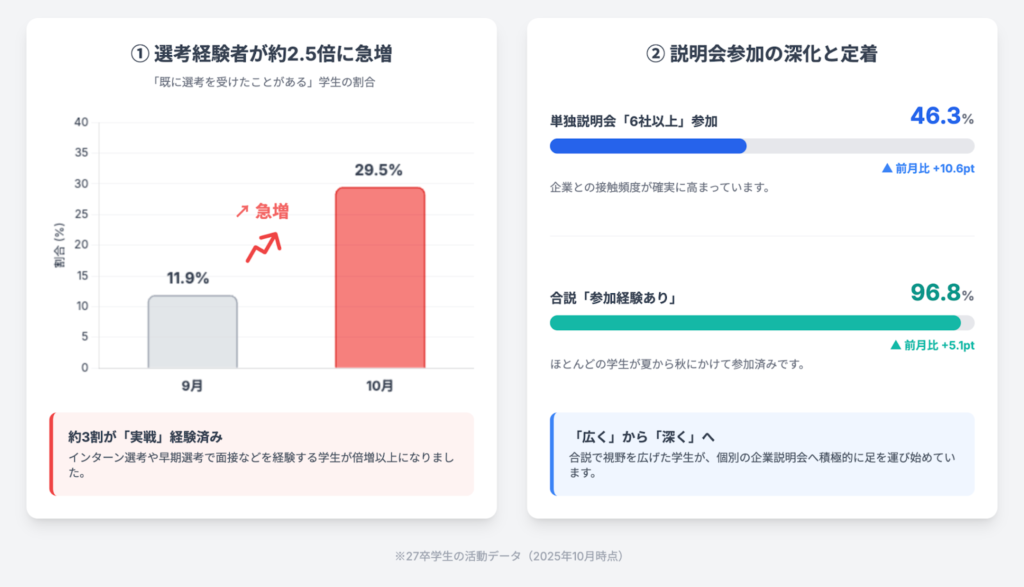The image size is (1024, 587).
Task: Click the small arrow beside 急増 label
Action: tap(241, 212)
